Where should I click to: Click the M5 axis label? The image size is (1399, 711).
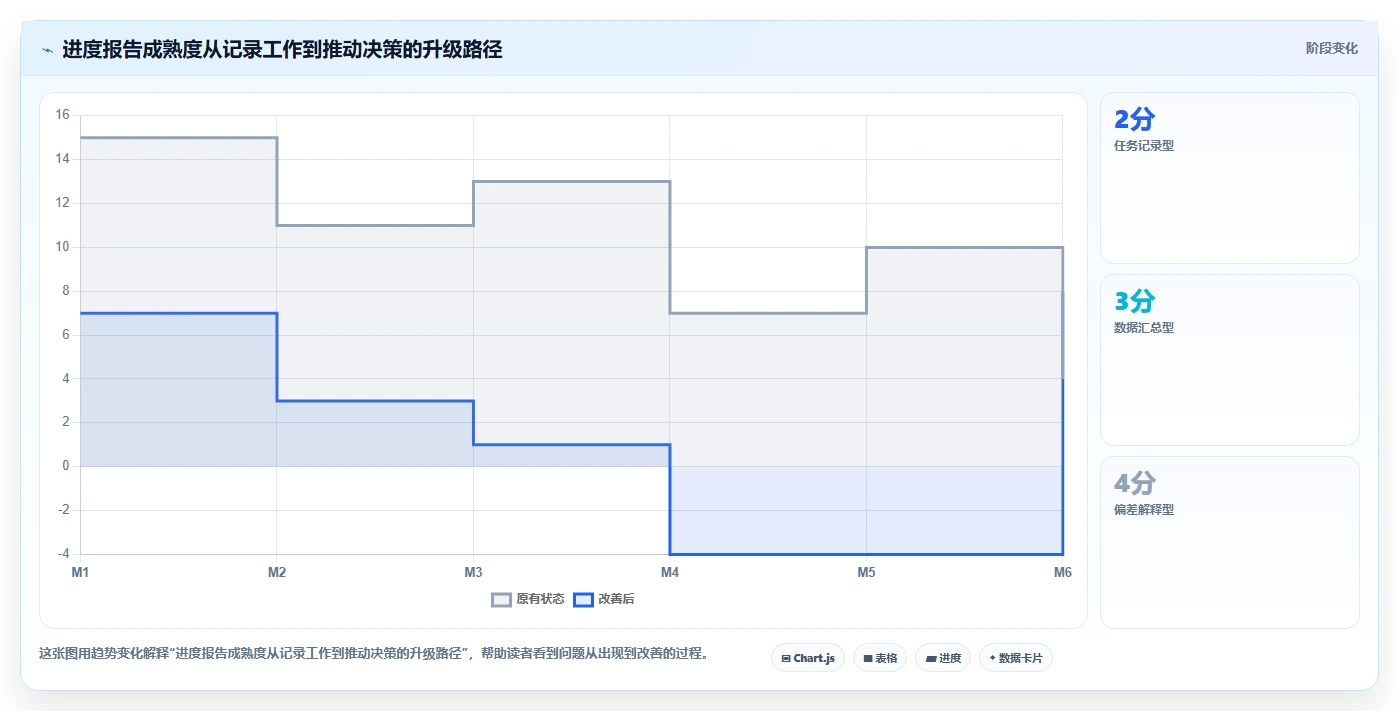tap(866, 573)
